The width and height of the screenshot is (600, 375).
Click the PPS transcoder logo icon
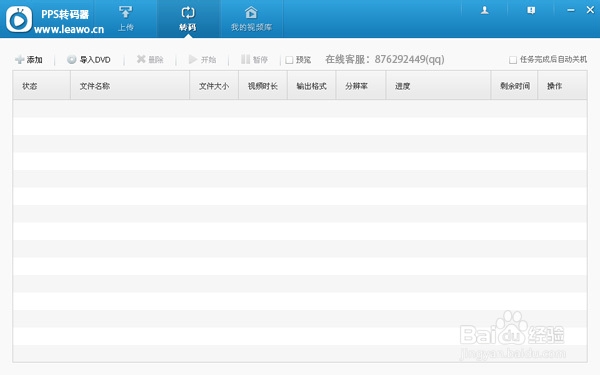[19, 19]
